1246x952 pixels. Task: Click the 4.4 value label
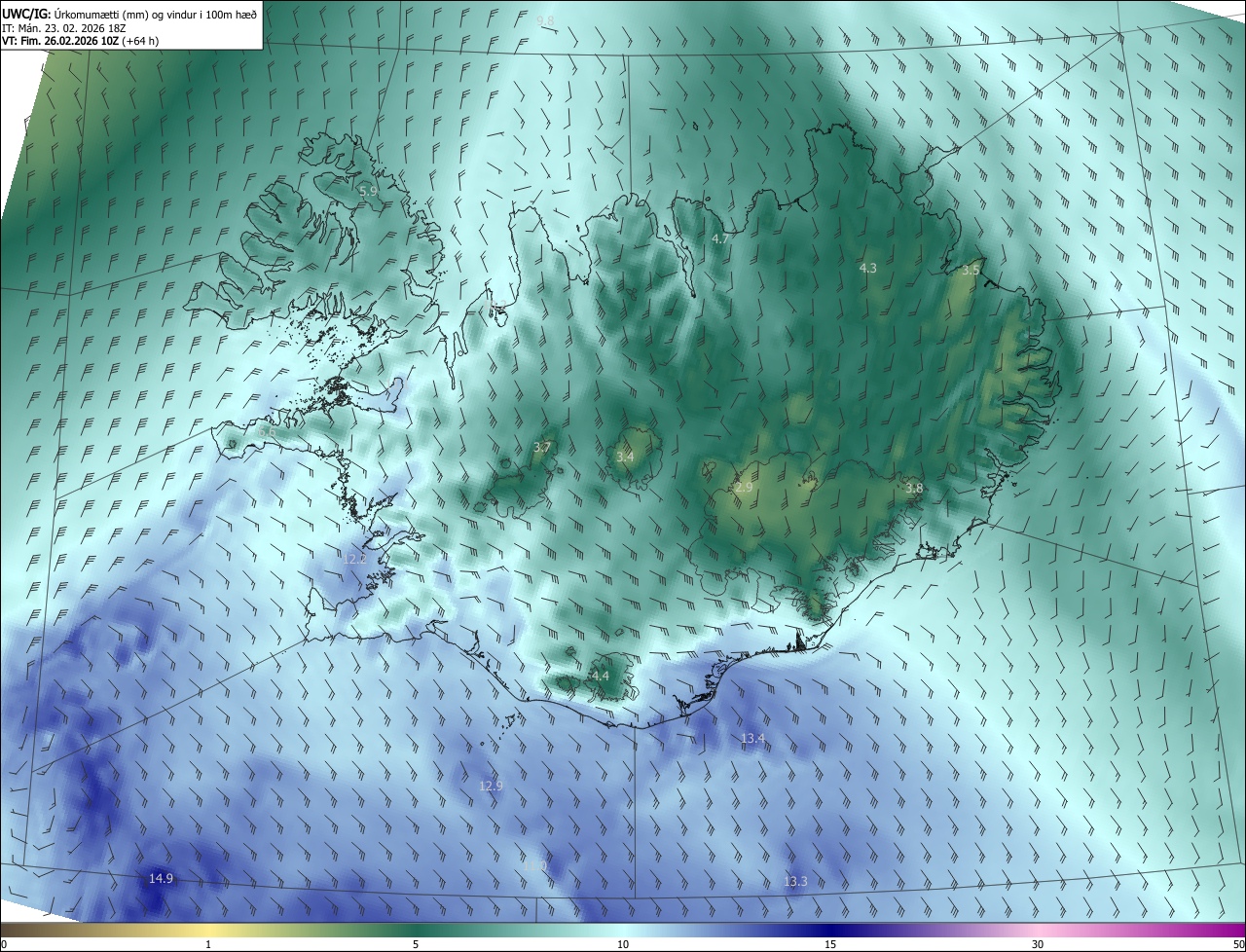click(x=601, y=676)
